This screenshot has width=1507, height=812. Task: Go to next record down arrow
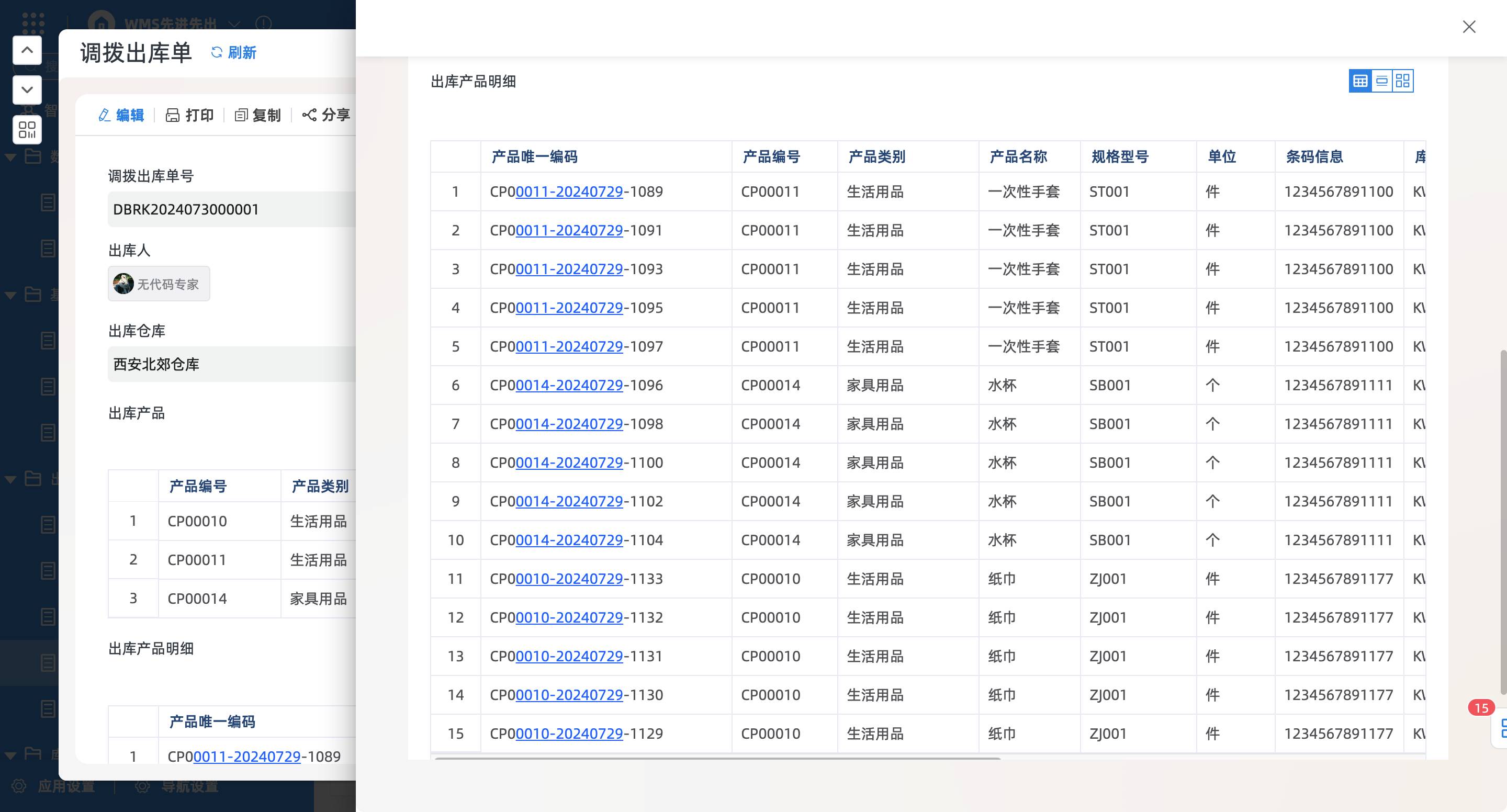click(27, 90)
